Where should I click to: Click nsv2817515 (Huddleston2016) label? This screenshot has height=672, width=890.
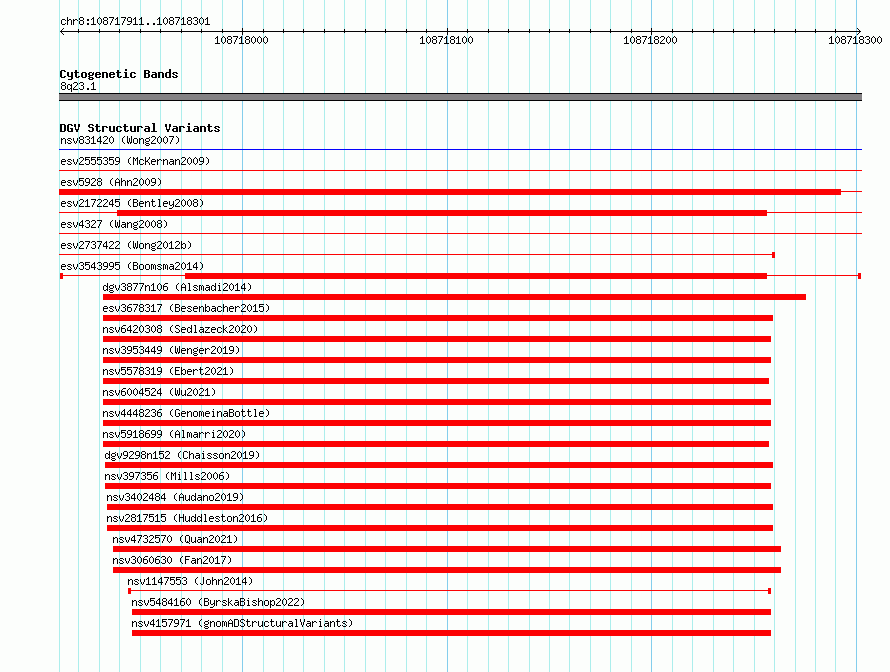(x=187, y=518)
